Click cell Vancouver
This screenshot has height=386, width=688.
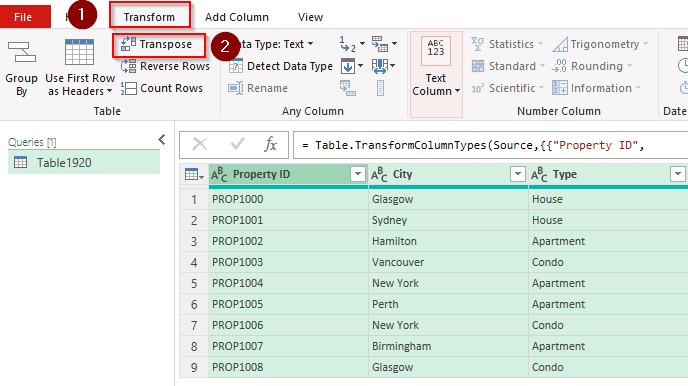(448, 262)
